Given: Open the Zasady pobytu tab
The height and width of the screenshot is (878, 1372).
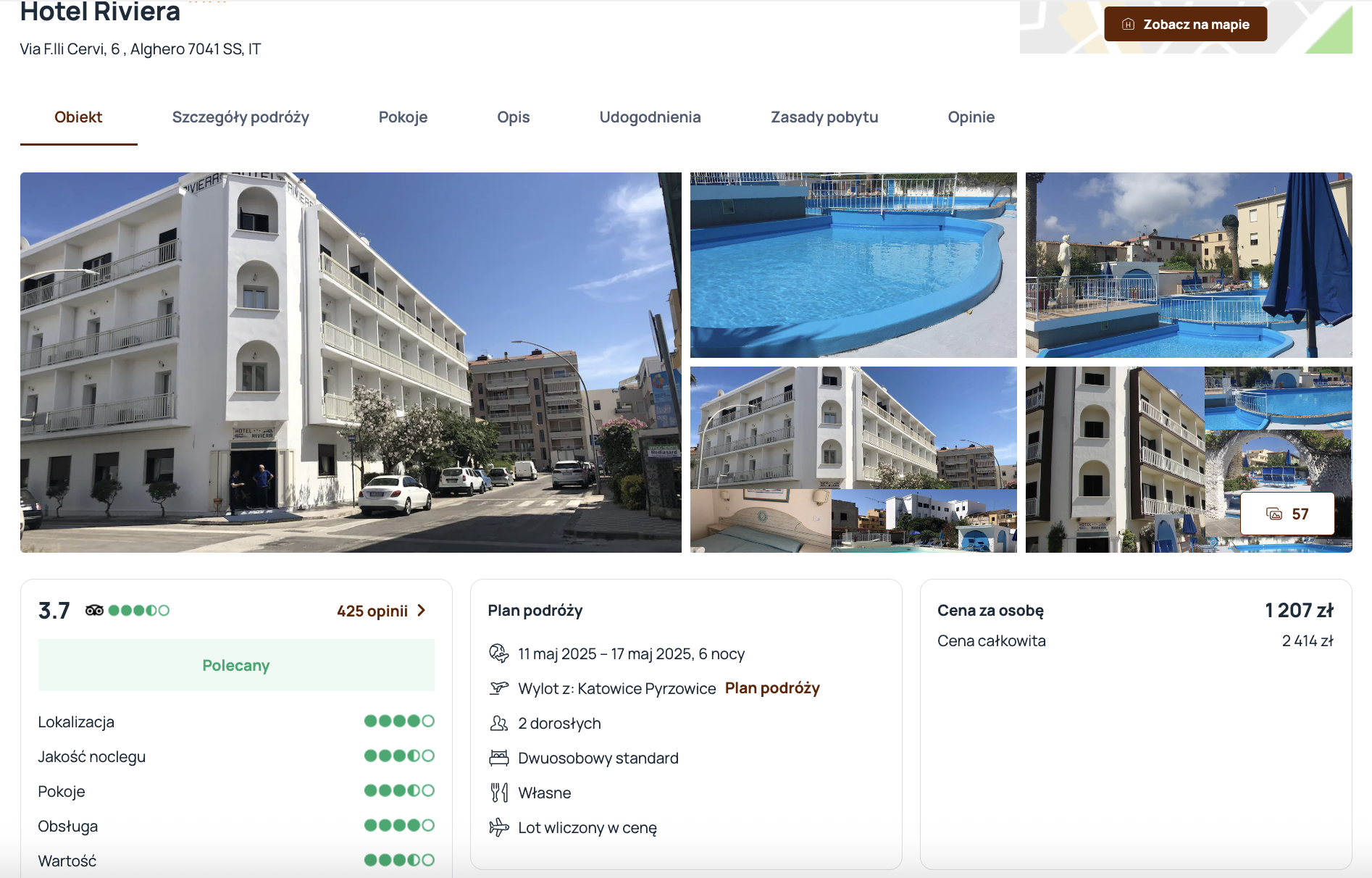Looking at the screenshot, I should pyautogui.click(x=824, y=117).
